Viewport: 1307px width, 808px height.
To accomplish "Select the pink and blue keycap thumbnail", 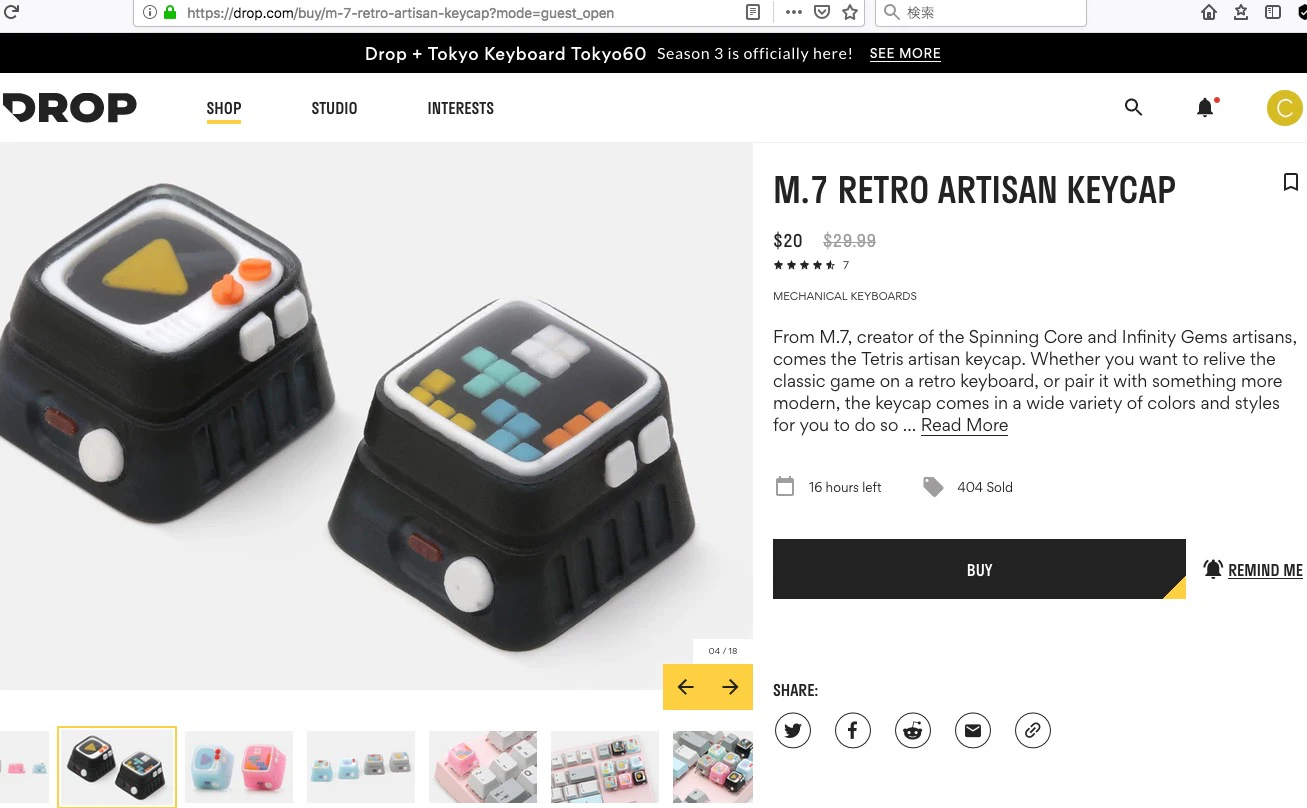I will (x=239, y=767).
